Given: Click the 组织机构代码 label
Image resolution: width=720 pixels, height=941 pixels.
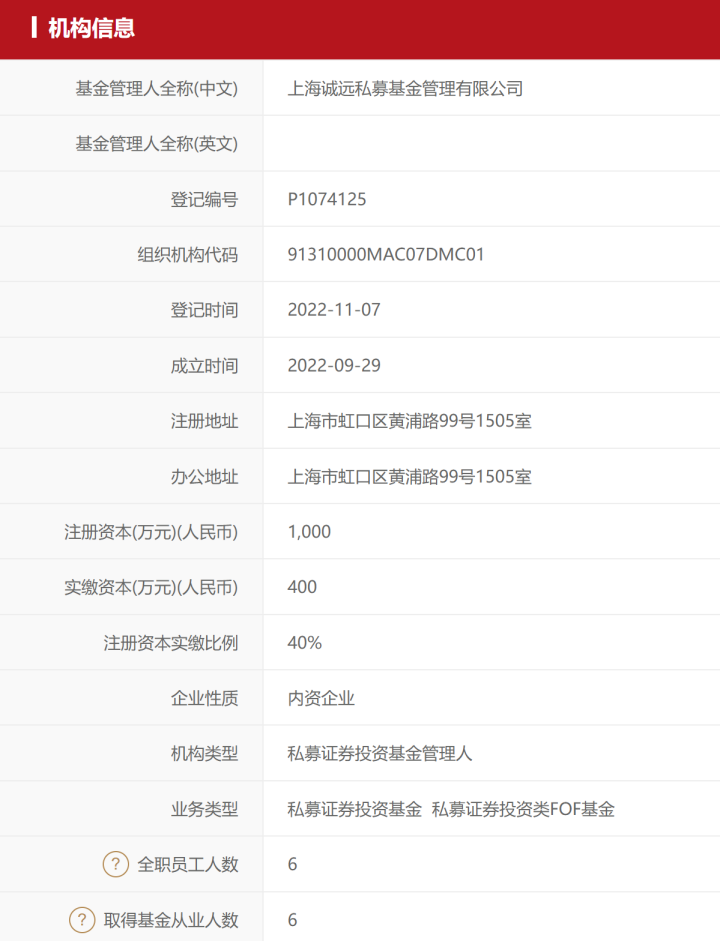Looking at the screenshot, I should 188,255.
